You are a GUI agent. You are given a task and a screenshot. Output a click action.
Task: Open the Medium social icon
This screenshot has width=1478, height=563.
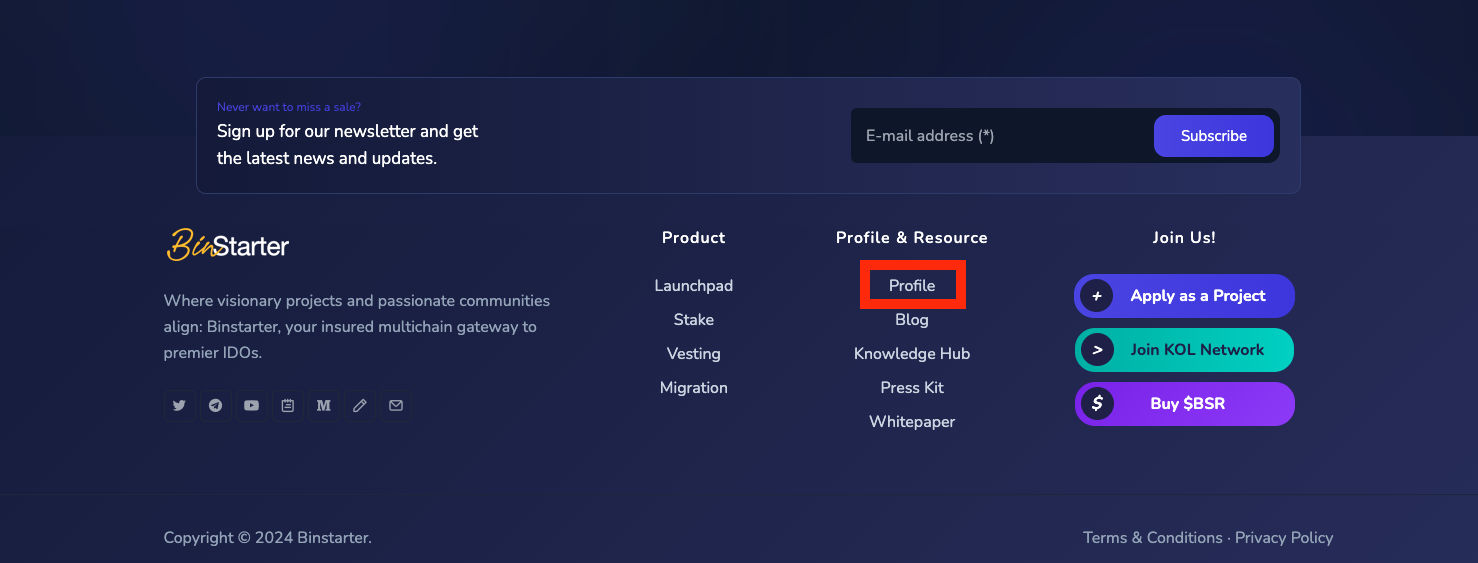tap(323, 405)
